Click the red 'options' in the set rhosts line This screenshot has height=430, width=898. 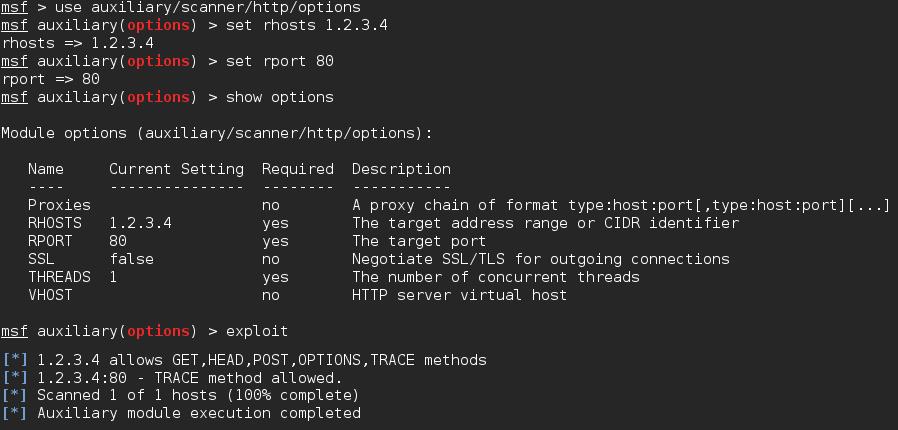click(x=158, y=25)
